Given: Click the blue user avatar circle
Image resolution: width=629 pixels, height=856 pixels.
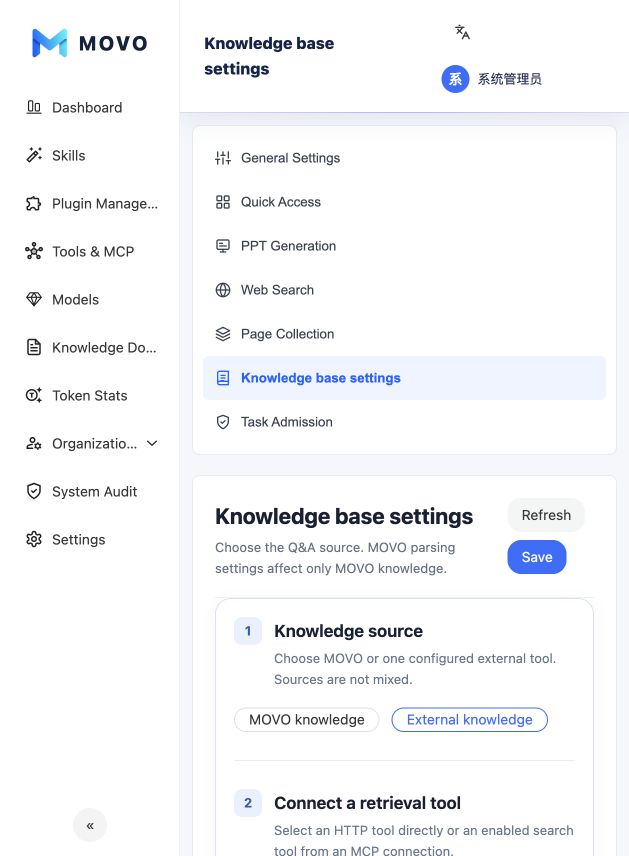Looking at the screenshot, I should [455, 79].
